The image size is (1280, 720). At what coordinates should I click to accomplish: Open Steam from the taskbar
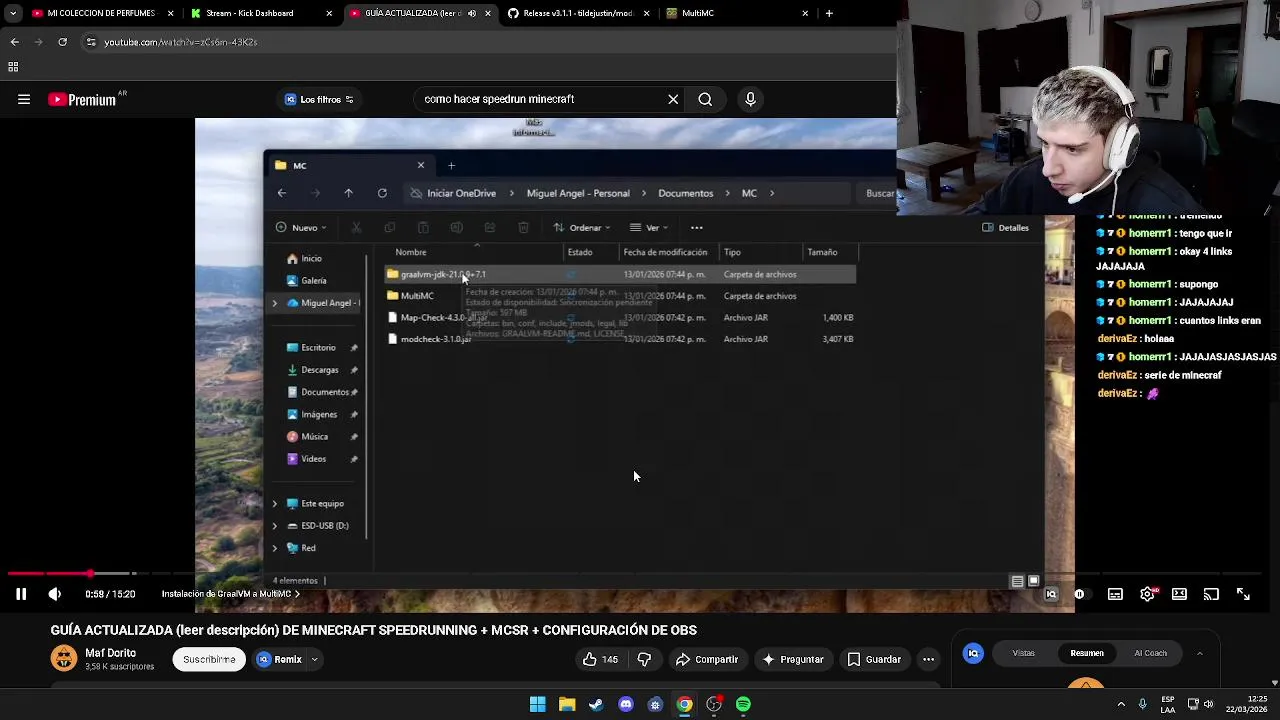pos(596,704)
